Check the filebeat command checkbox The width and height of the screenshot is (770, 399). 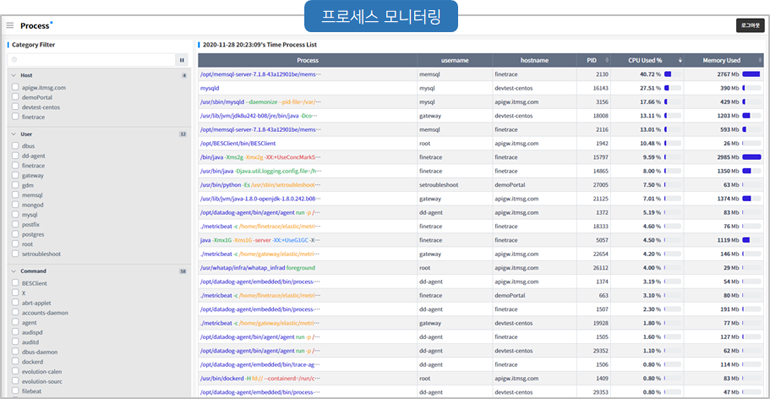click(15, 391)
